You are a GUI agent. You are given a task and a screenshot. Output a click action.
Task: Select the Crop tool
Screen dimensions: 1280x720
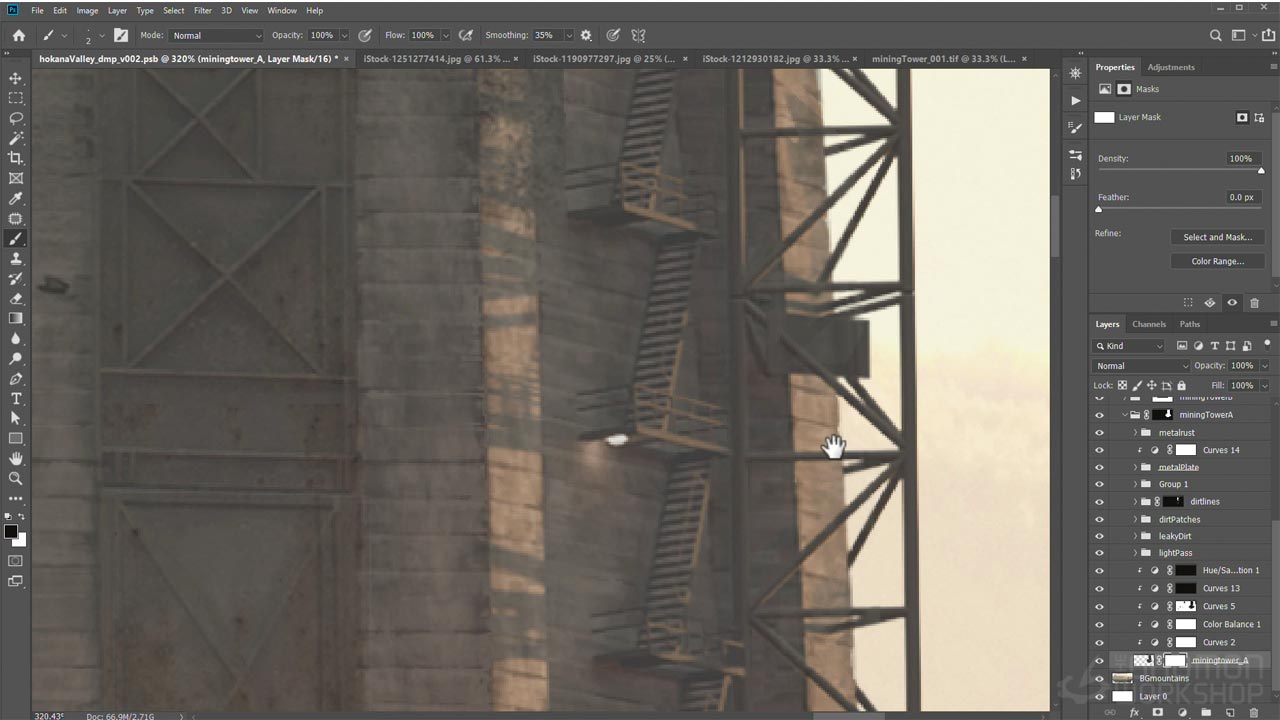tap(16, 158)
